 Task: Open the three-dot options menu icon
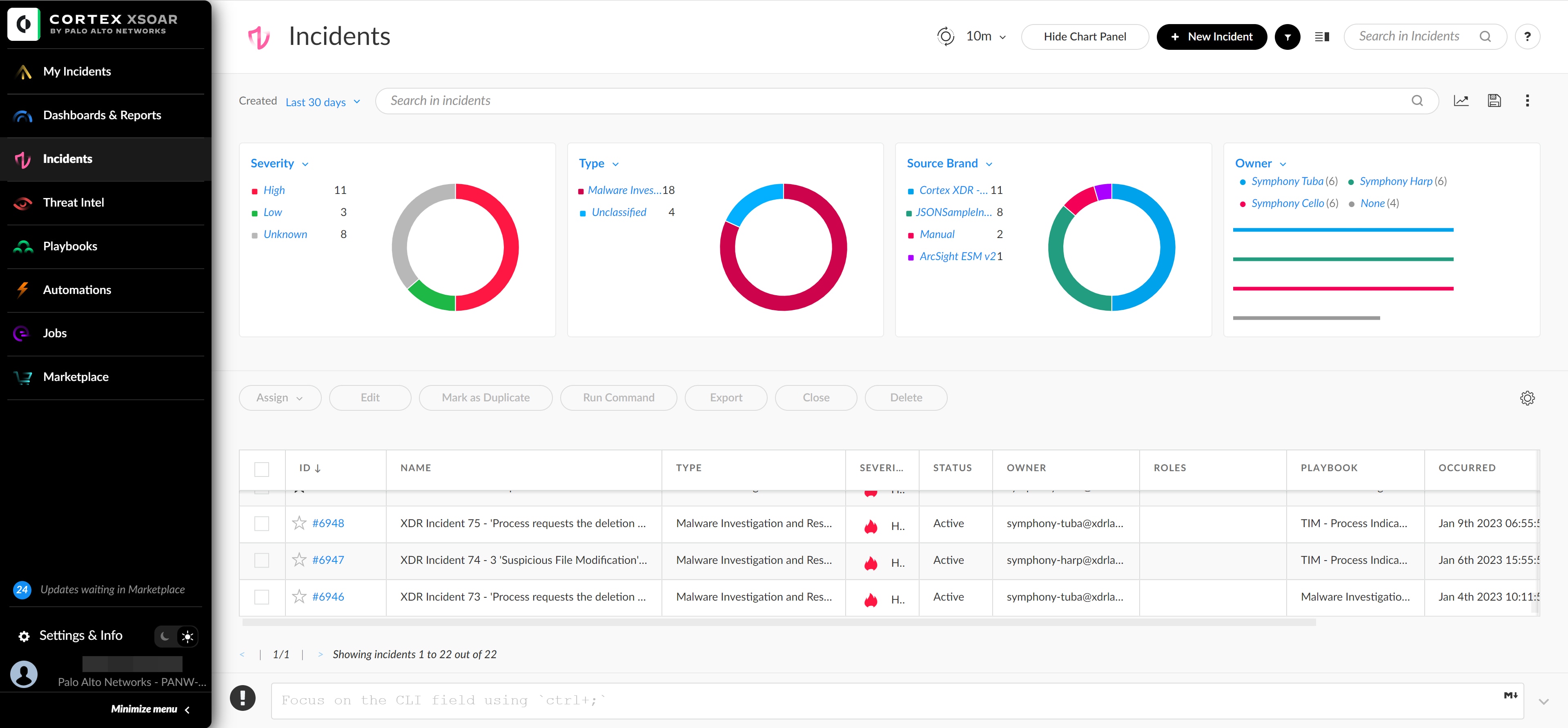tap(1528, 100)
